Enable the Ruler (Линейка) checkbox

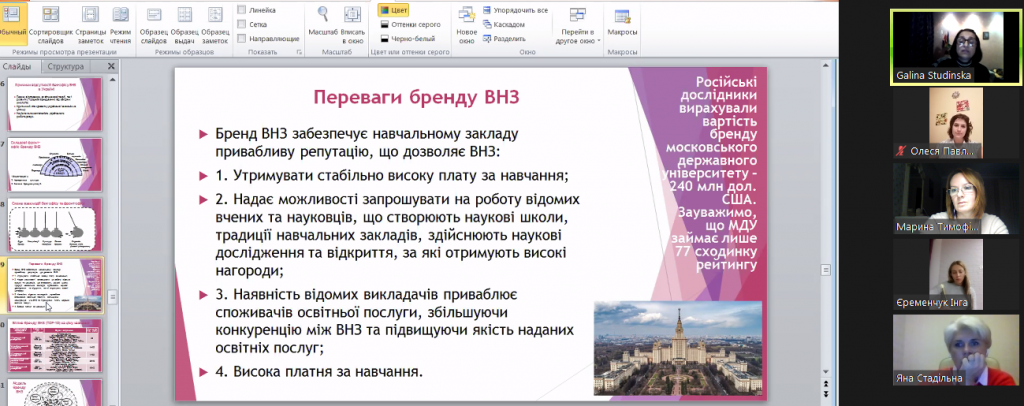(x=243, y=10)
